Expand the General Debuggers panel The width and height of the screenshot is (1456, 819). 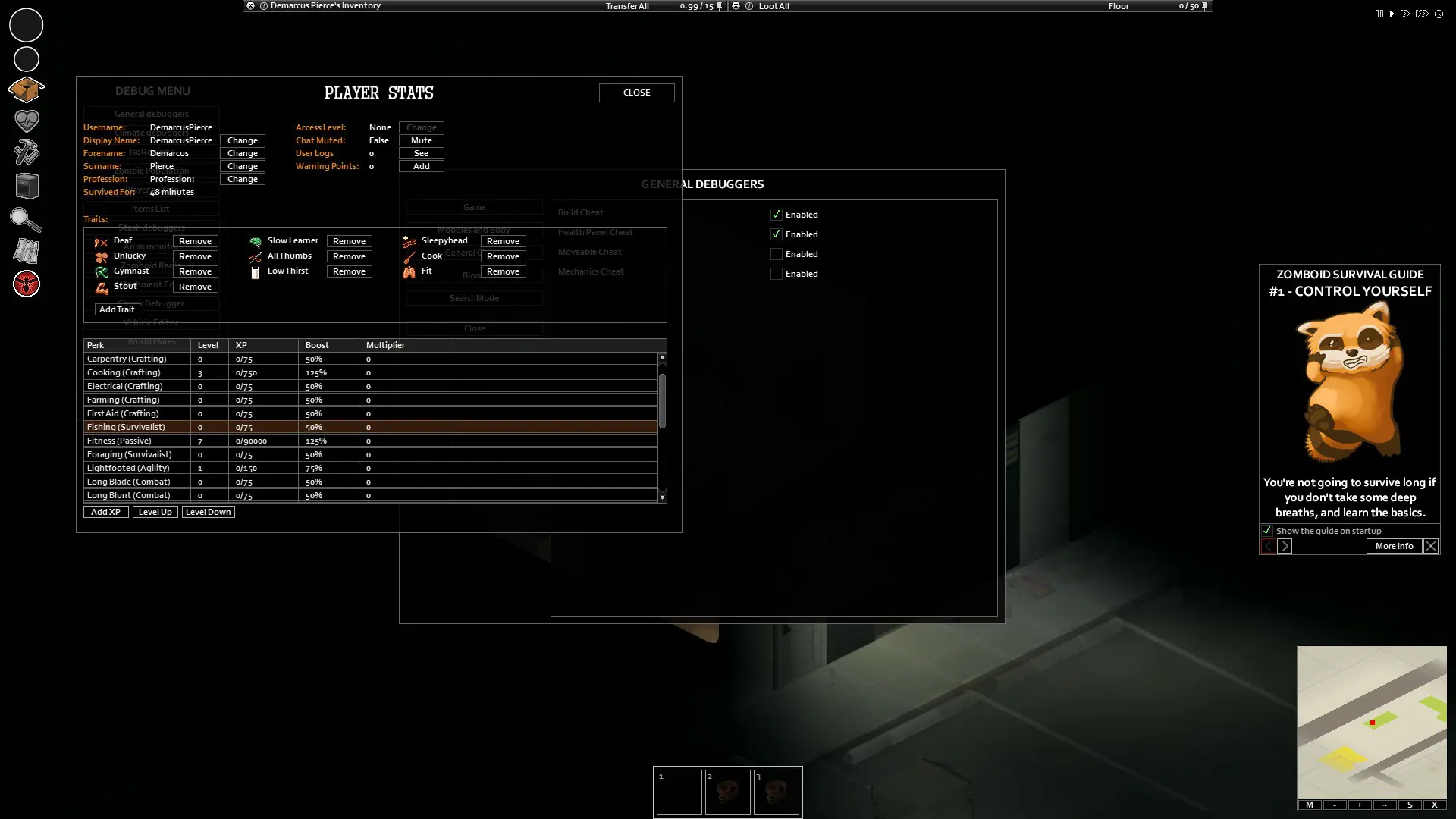[151, 113]
